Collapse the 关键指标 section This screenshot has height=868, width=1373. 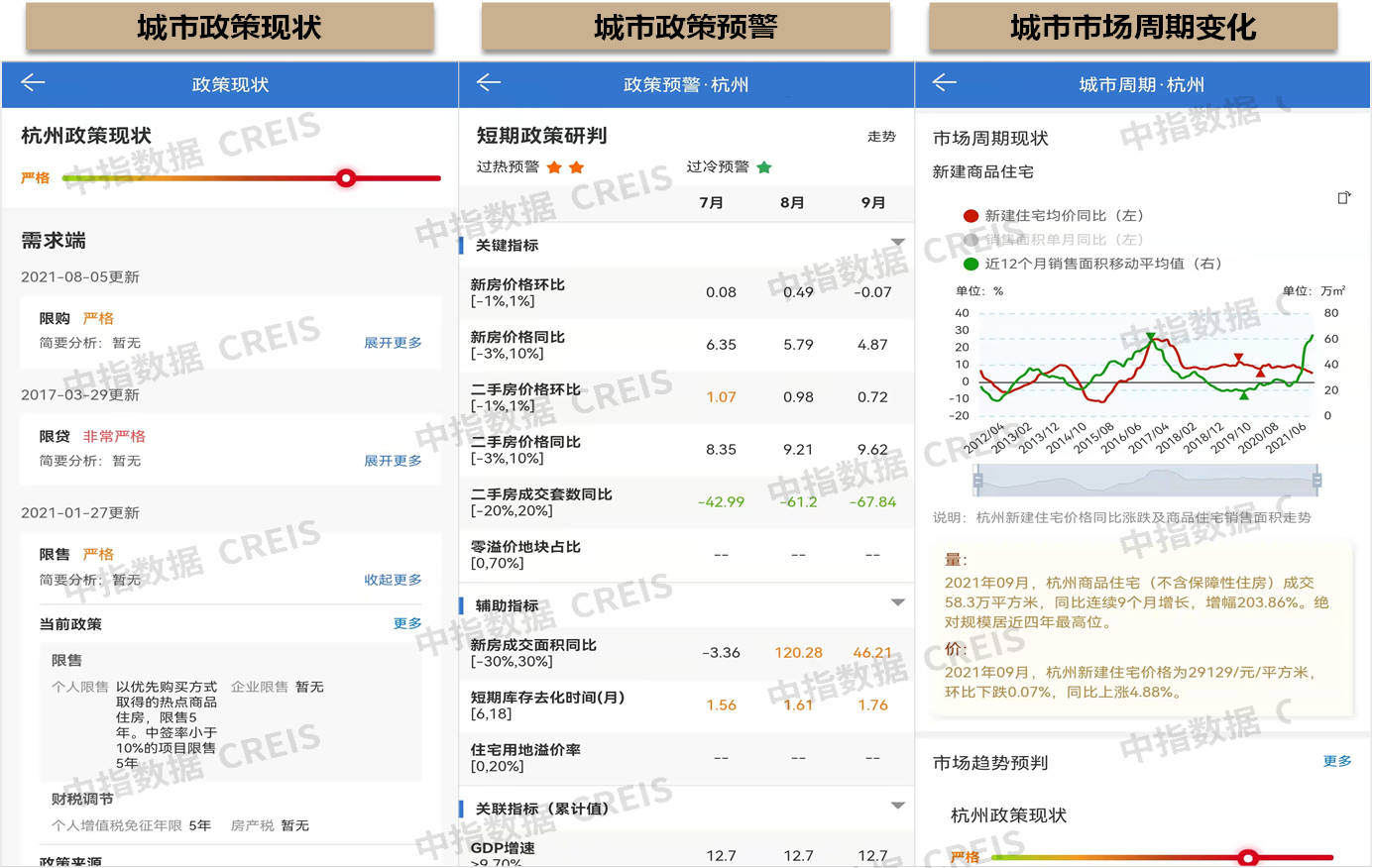tap(897, 244)
